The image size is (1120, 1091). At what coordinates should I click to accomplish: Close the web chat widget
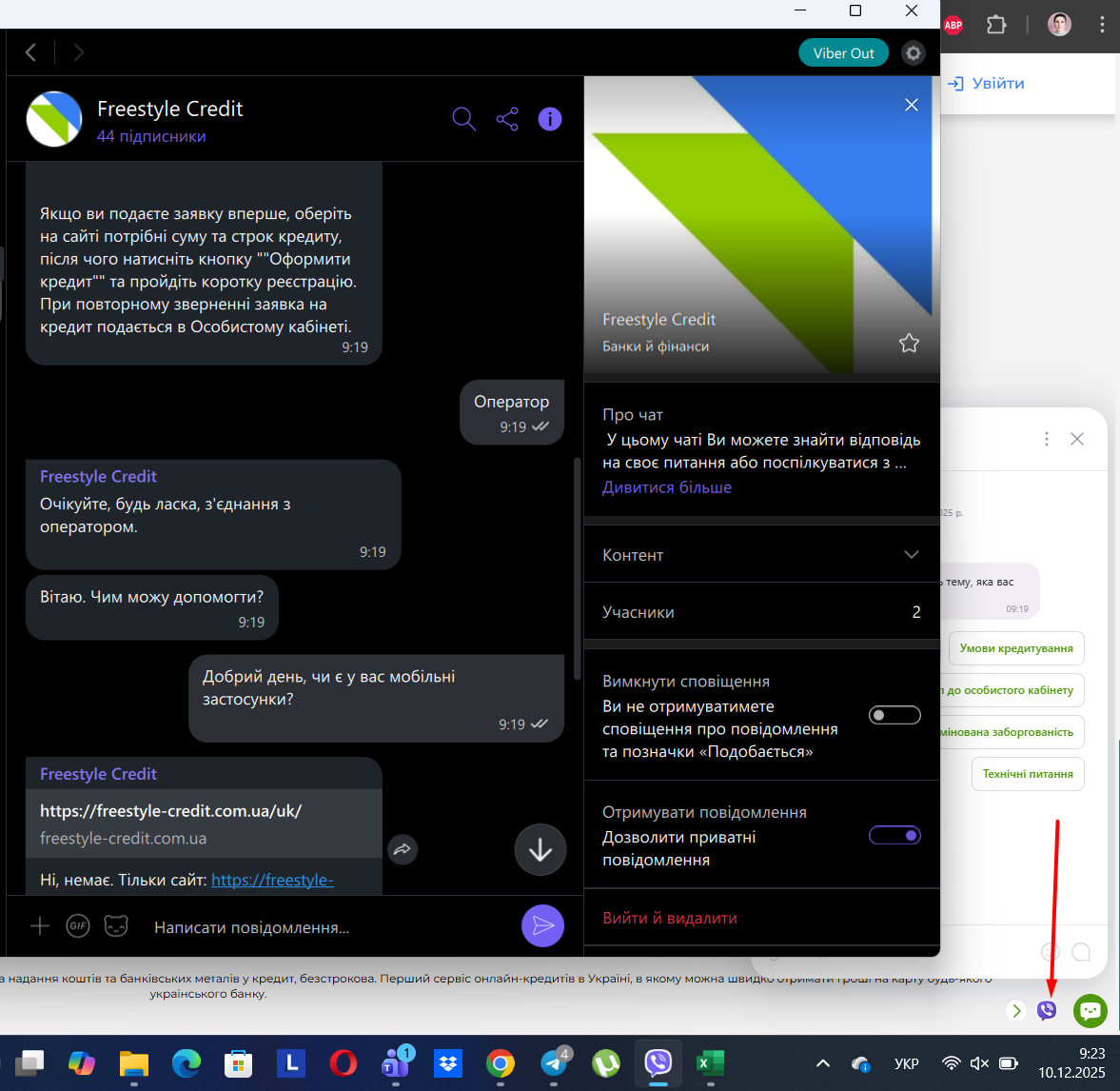click(1077, 439)
